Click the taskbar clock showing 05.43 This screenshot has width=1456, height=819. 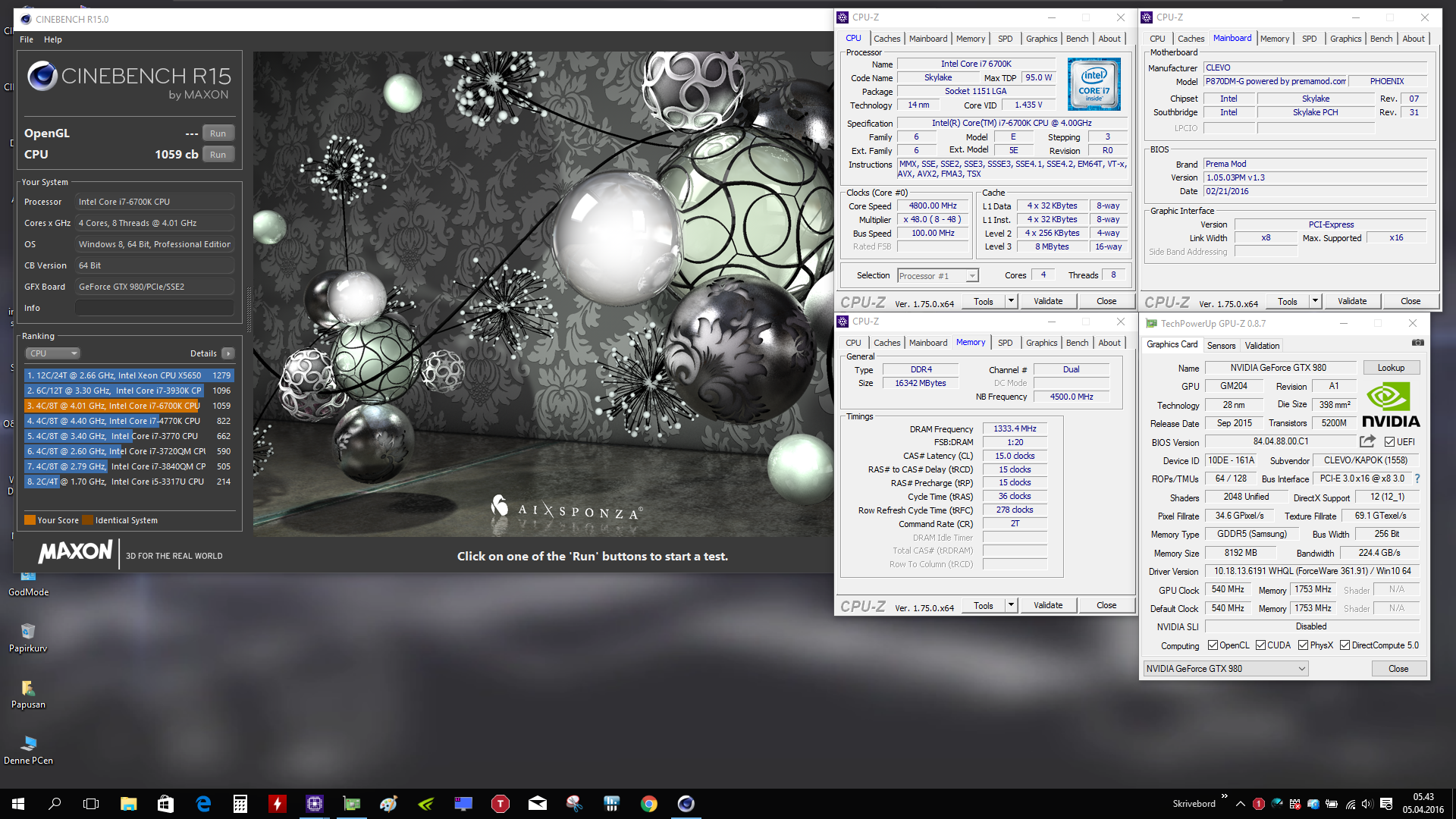1423,803
